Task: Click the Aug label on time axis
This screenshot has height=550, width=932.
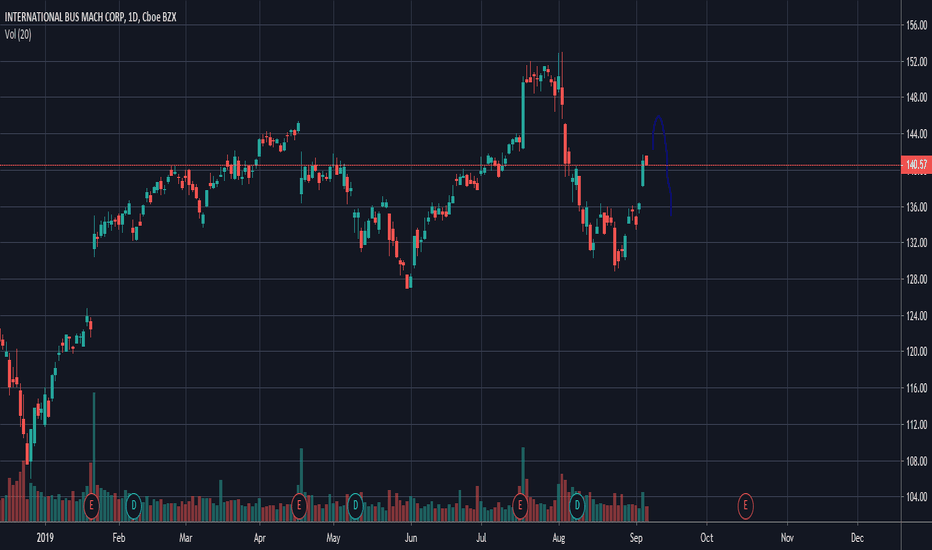Action: tap(559, 538)
